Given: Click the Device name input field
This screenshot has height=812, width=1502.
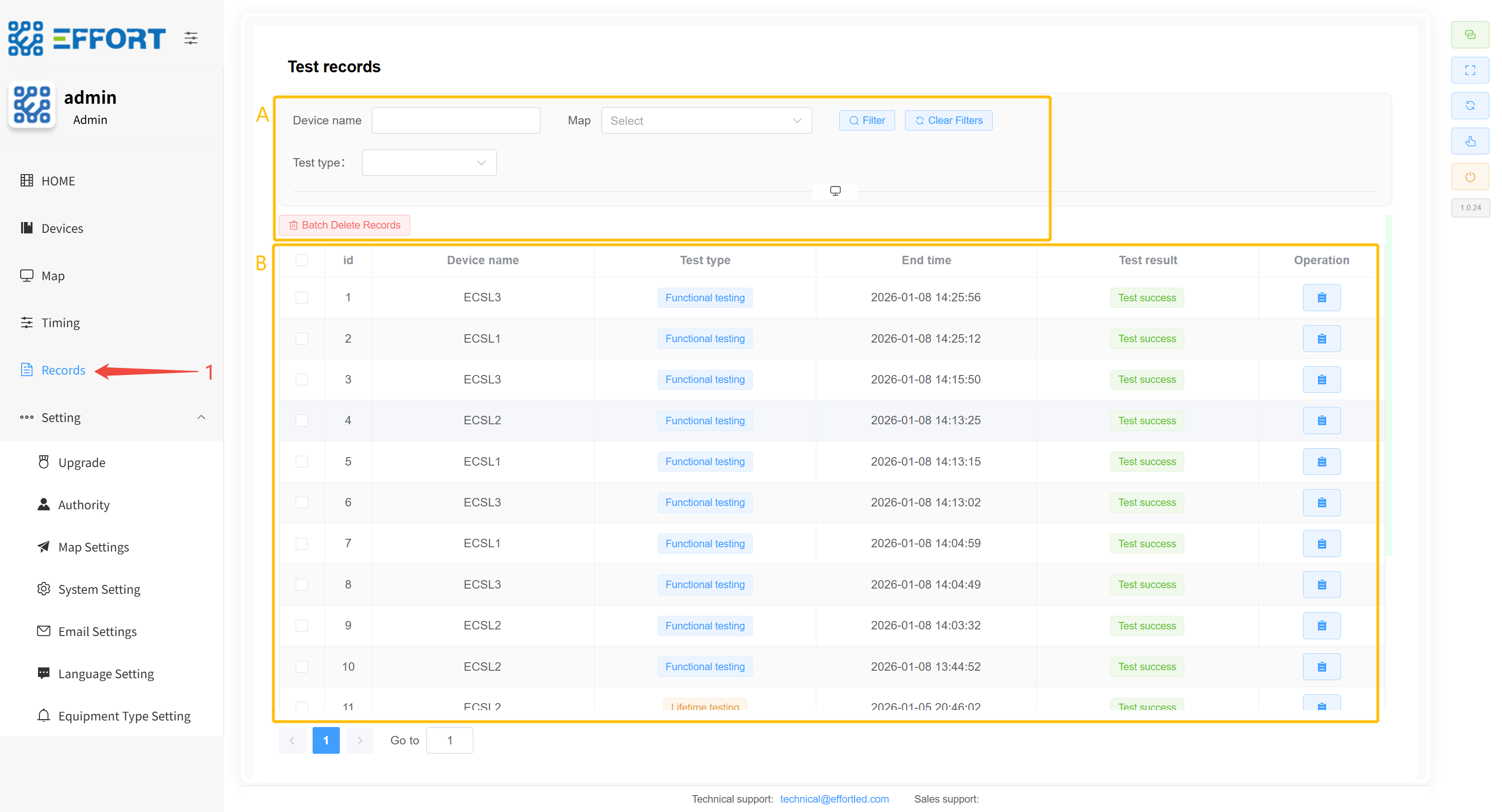Looking at the screenshot, I should tap(455, 121).
